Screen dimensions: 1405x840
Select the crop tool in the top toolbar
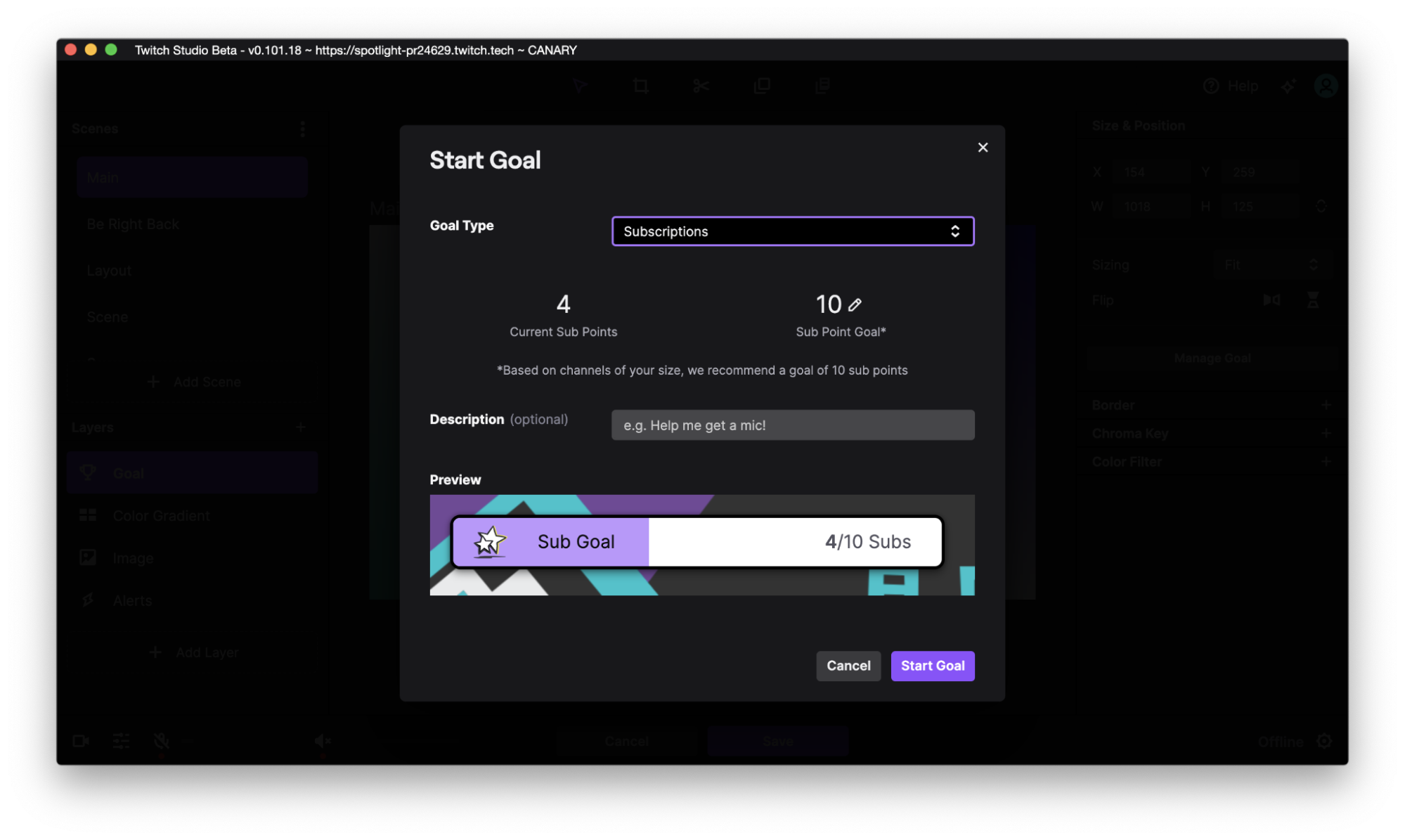pos(641,86)
